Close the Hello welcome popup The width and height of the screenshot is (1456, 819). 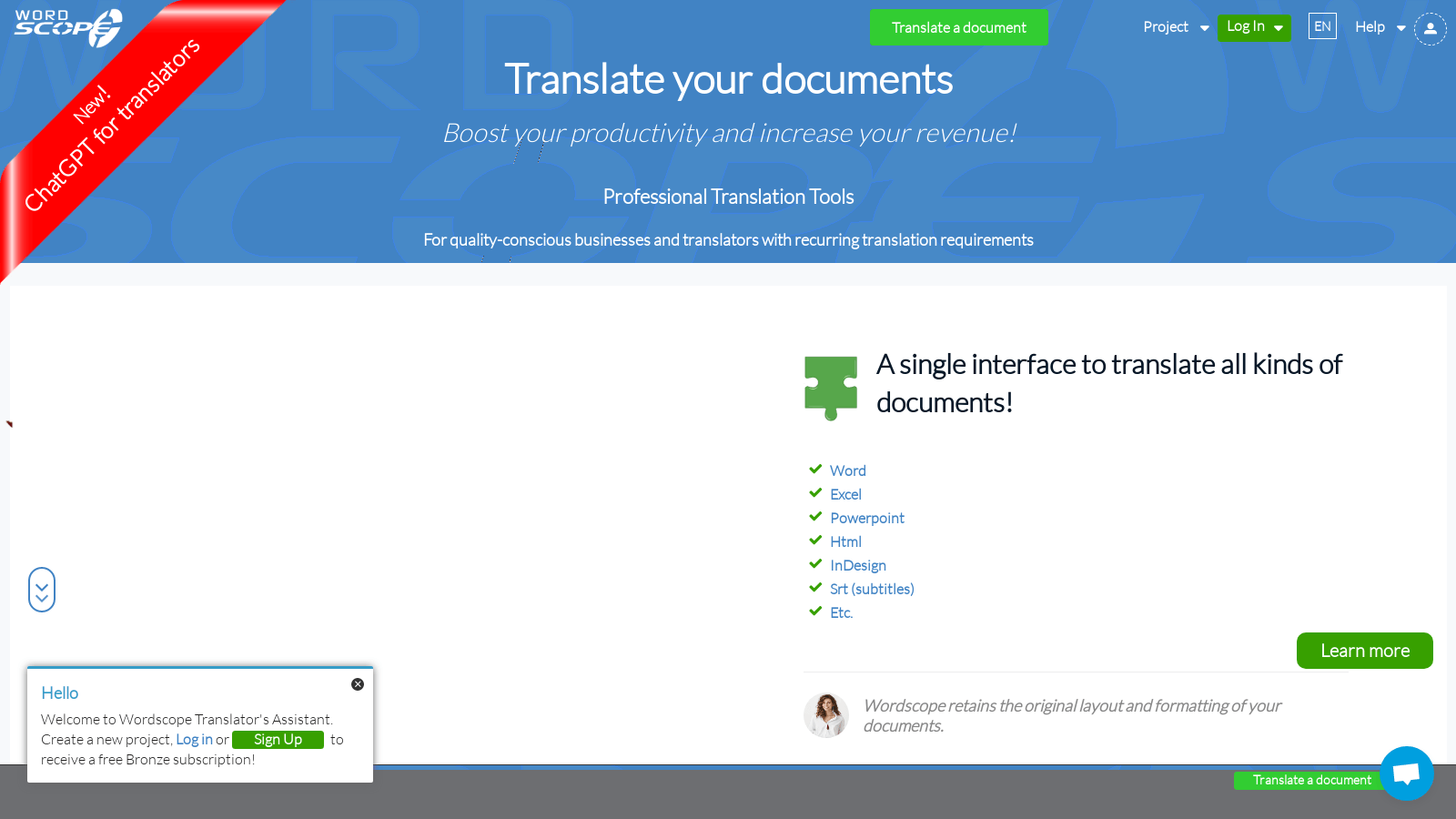tap(358, 684)
